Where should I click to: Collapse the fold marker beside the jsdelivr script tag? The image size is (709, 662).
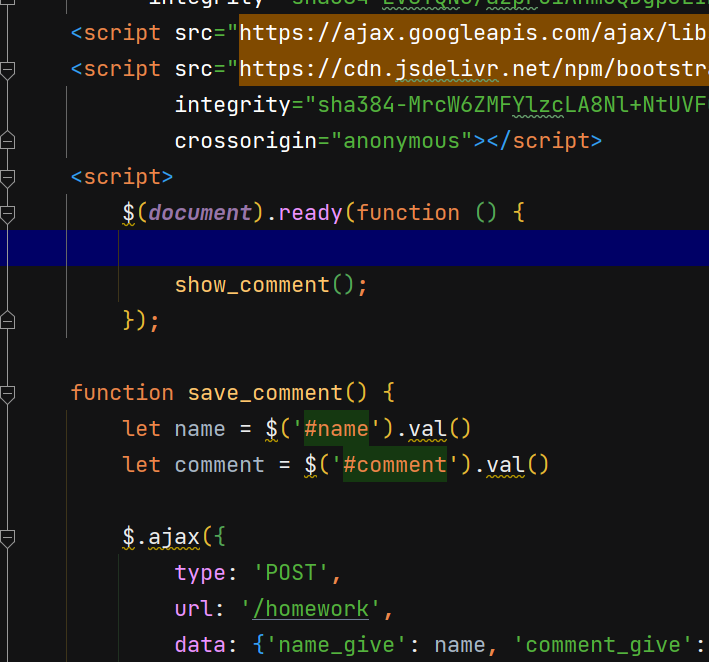tap(7, 70)
